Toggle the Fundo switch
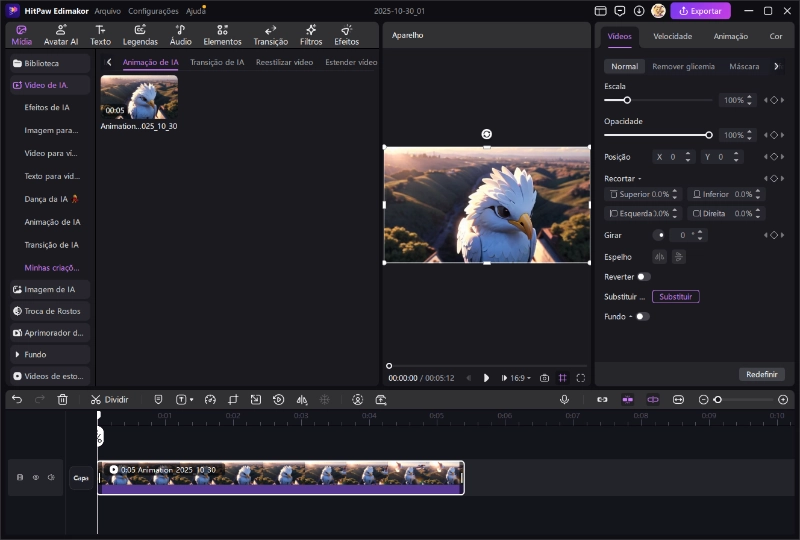Viewport: 800px width, 540px height. click(641, 316)
